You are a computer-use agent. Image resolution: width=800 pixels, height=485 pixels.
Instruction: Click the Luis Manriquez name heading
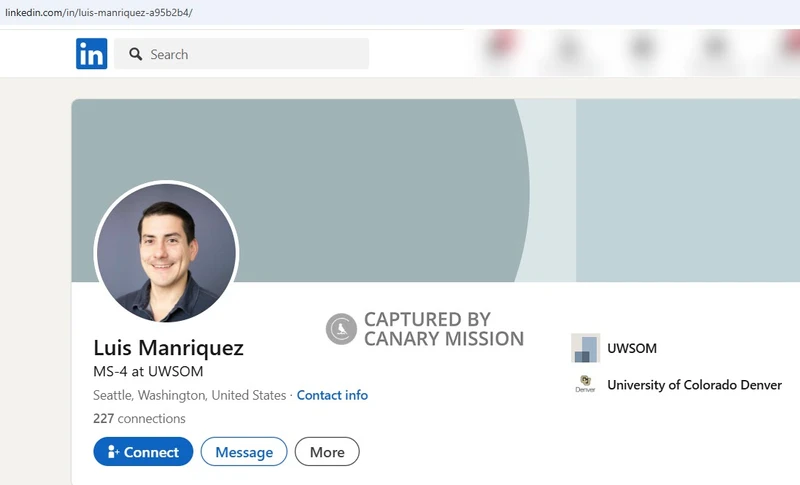coord(168,348)
